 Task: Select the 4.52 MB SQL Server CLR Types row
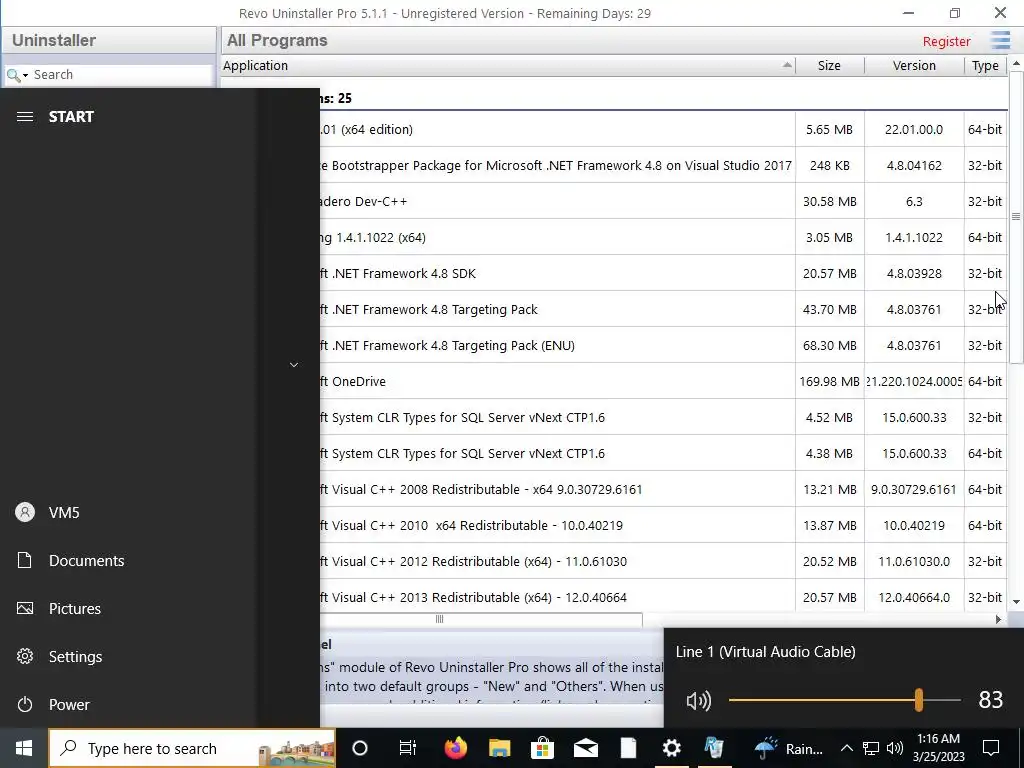(x=663, y=417)
